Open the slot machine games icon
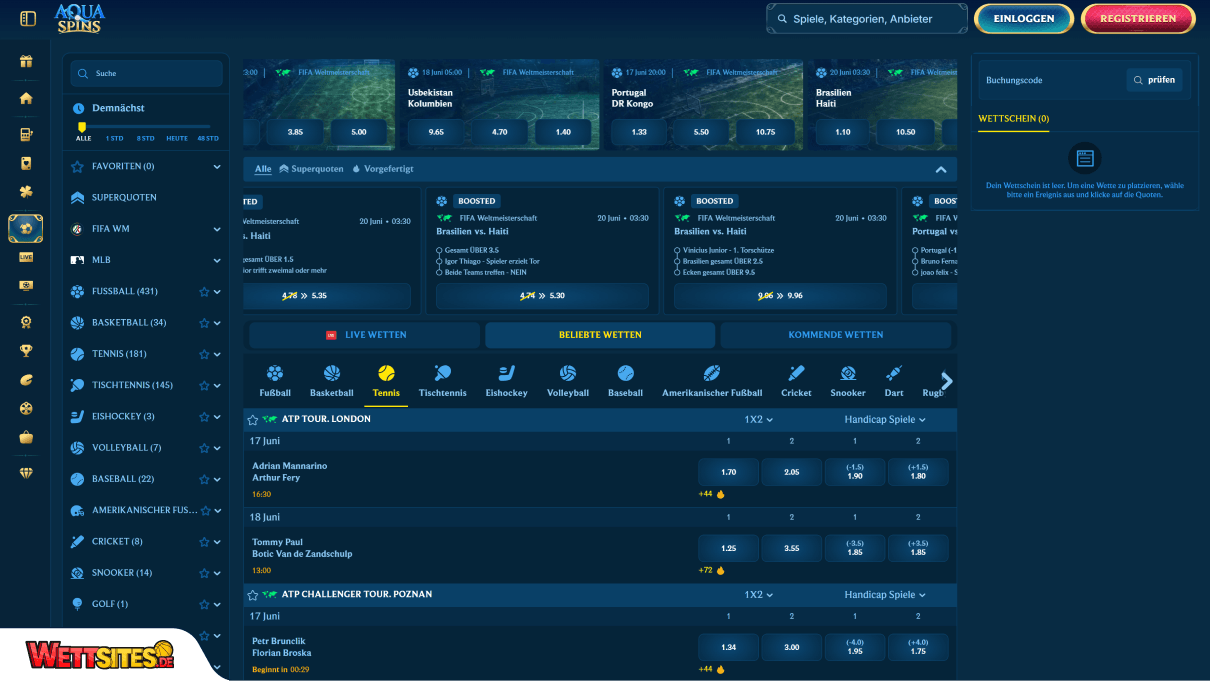Image resolution: width=1210 pixels, height=681 pixels. pyautogui.click(x=26, y=134)
